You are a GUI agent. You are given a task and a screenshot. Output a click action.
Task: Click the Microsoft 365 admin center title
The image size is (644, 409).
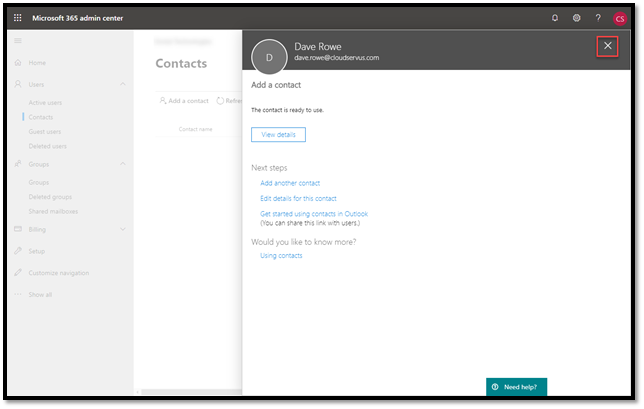78,18
